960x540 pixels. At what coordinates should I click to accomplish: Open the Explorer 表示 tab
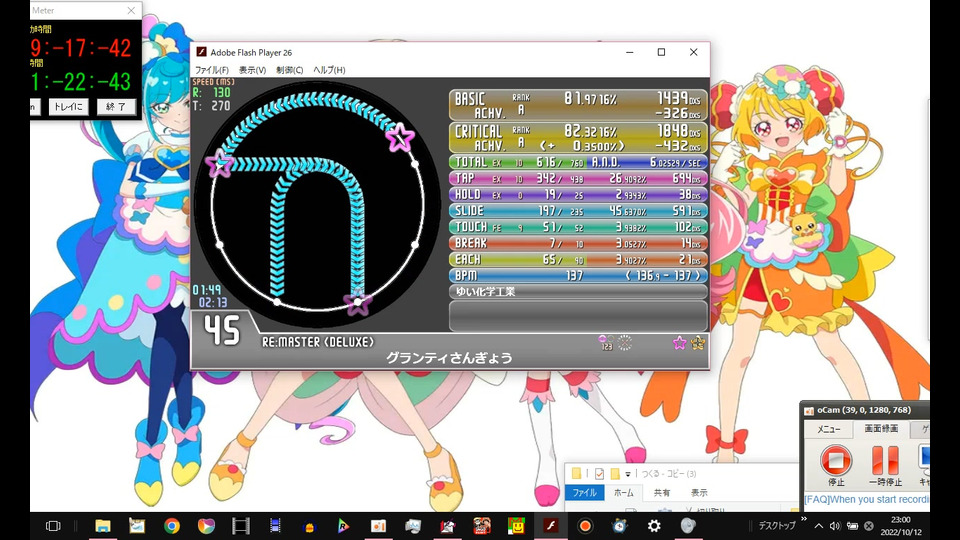[x=699, y=492]
